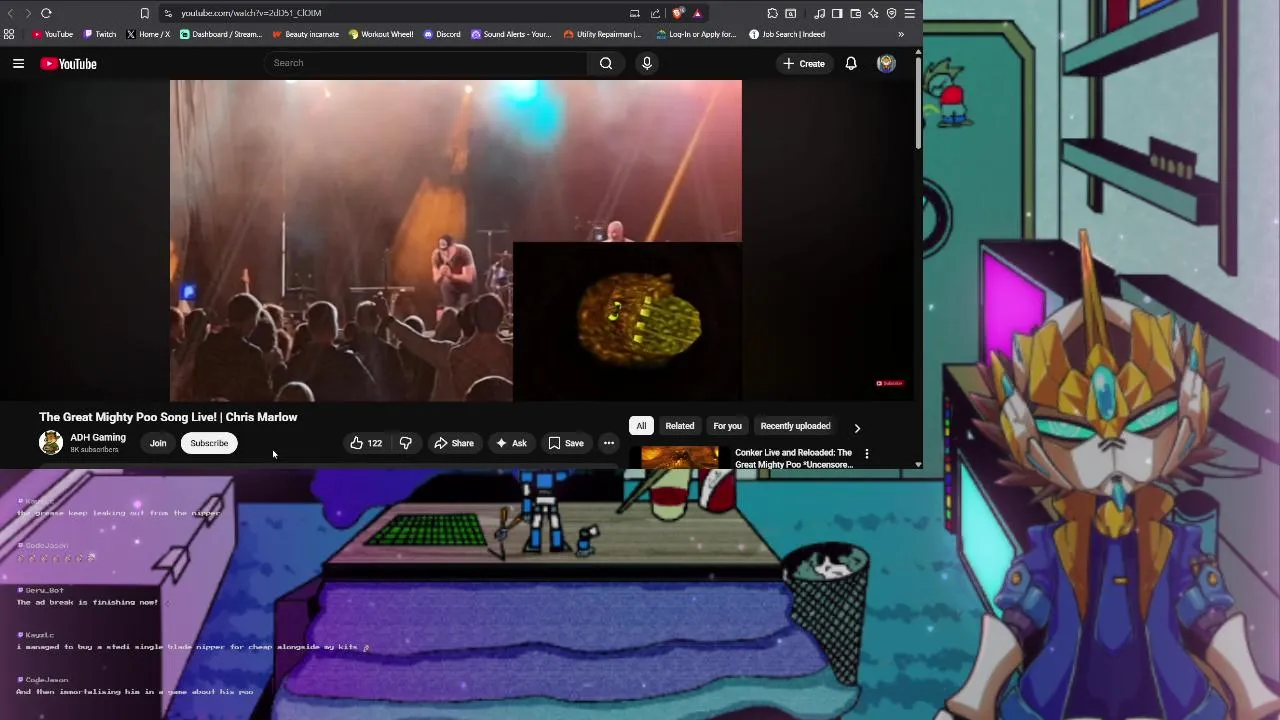This screenshot has width=1280, height=720.
Task: Click the magnifier search button
Action: coord(606,63)
